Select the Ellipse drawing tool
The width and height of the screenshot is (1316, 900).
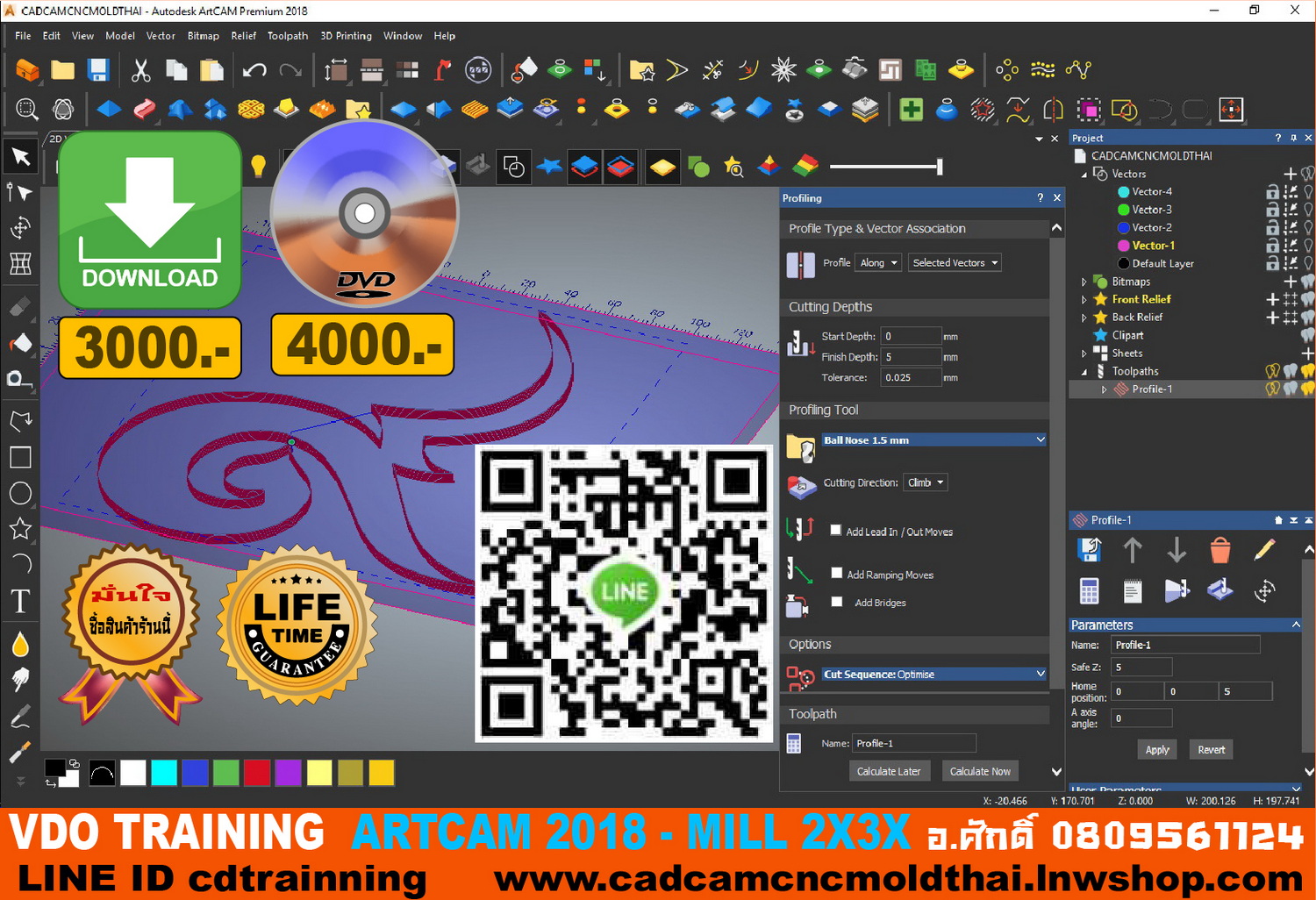pos(20,493)
